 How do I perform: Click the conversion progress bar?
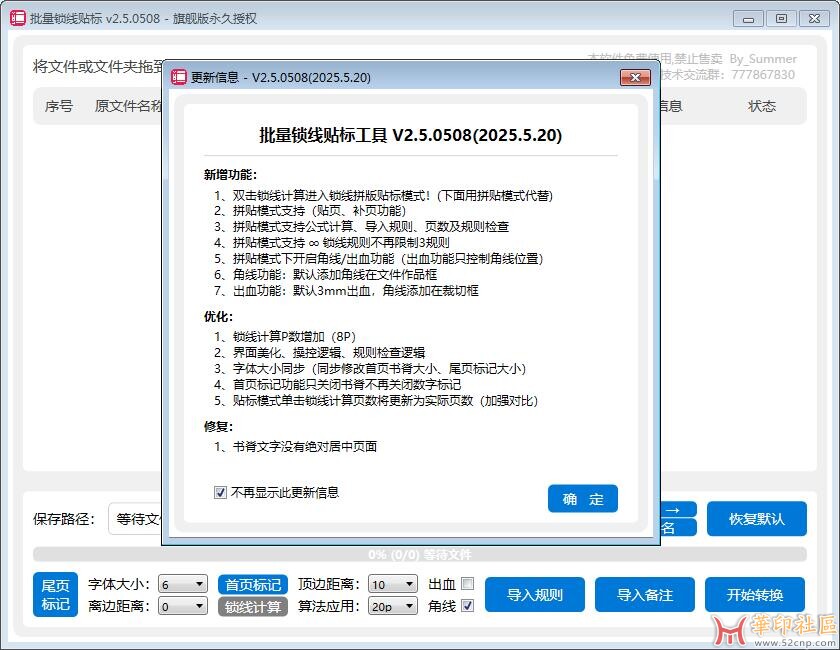pos(419,554)
